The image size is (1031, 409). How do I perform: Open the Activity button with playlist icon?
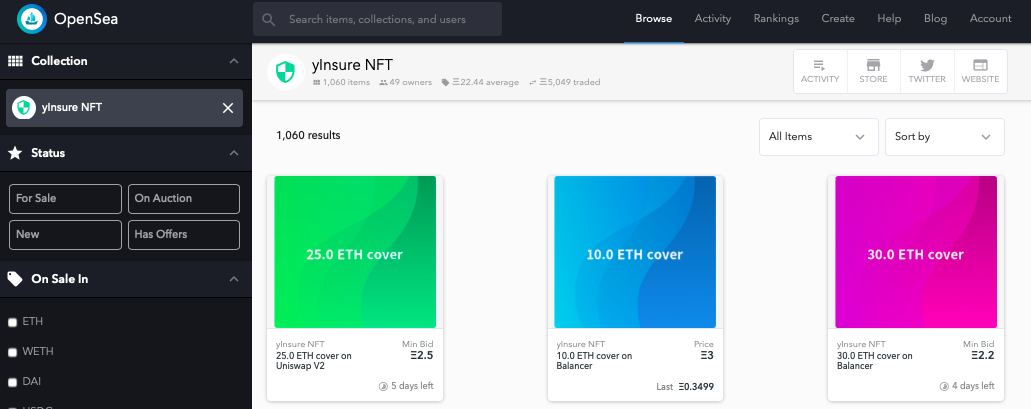tap(820, 72)
